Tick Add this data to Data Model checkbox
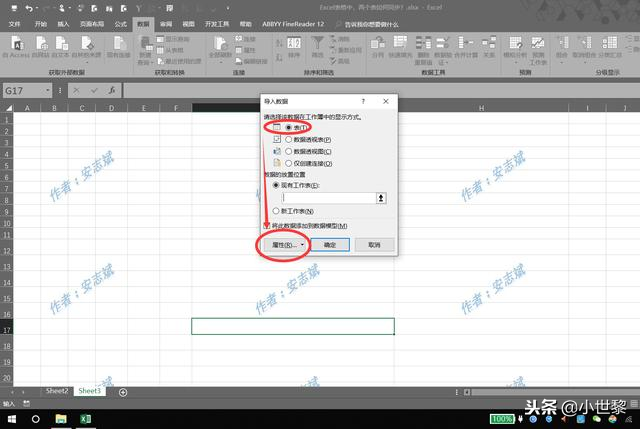This screenshot has width=640, height=429. tap(267, 226)
